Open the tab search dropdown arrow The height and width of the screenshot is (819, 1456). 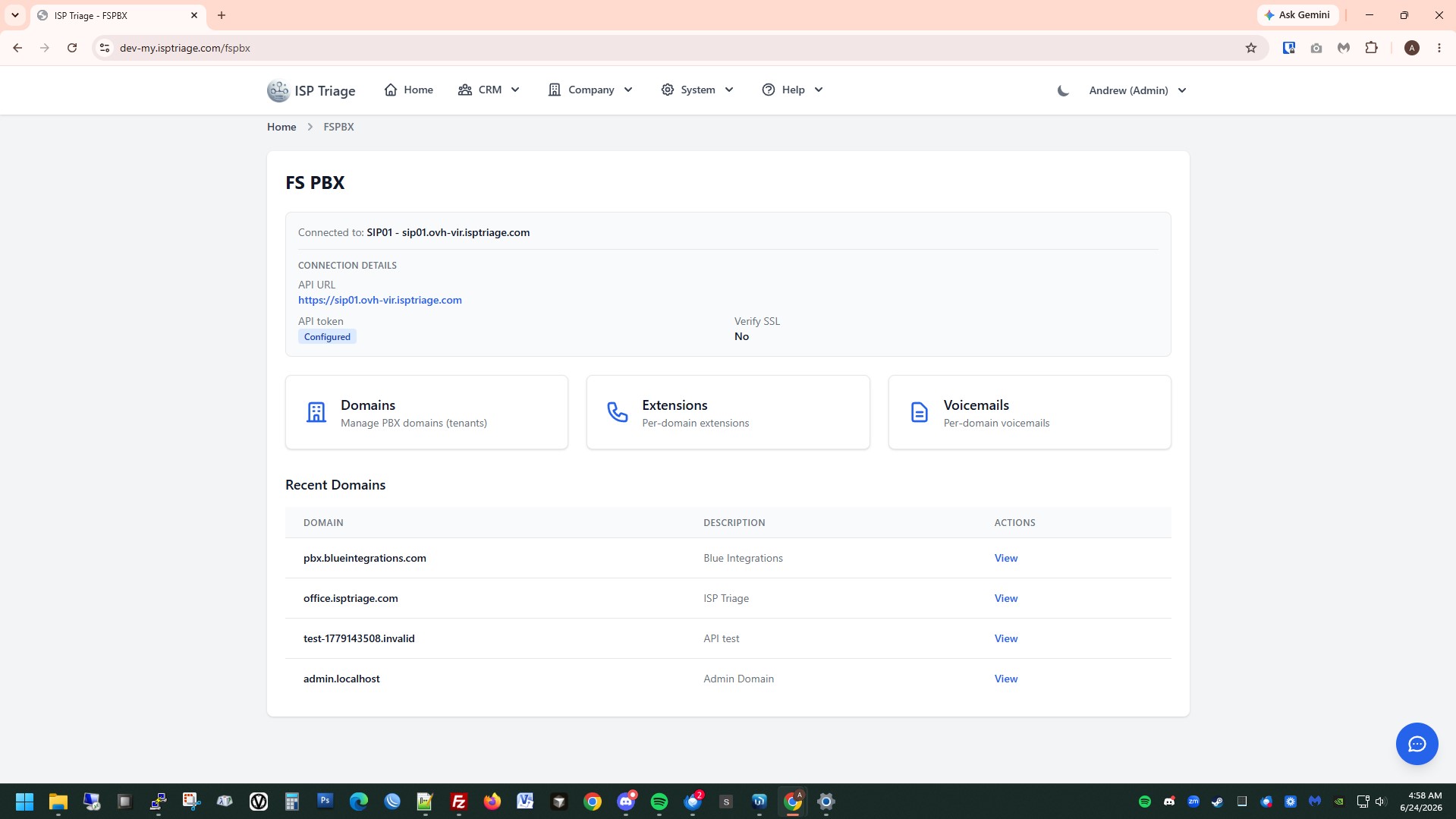14,15
